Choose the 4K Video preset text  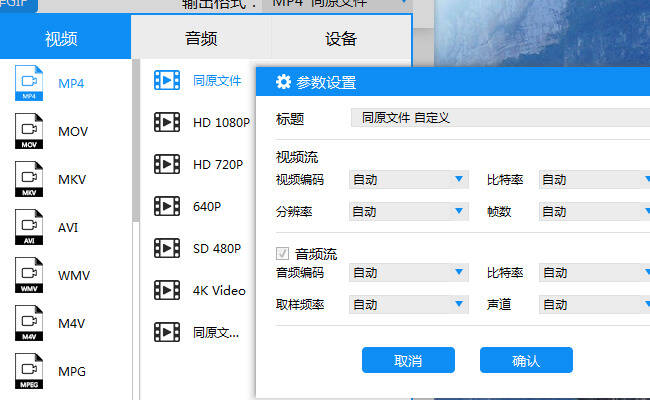(x=219, y=291)
